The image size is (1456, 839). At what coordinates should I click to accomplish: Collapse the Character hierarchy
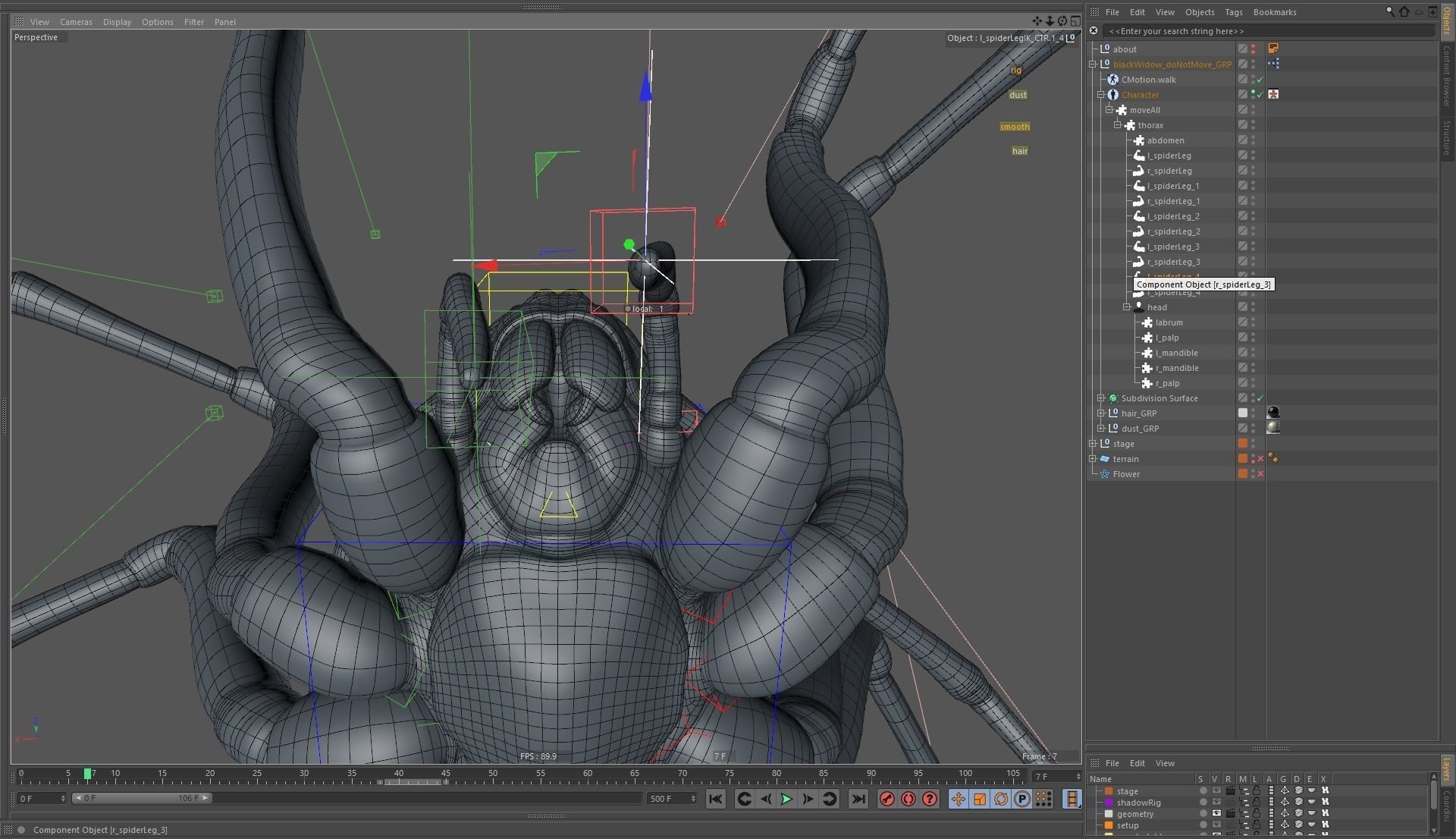(1101, 95)
